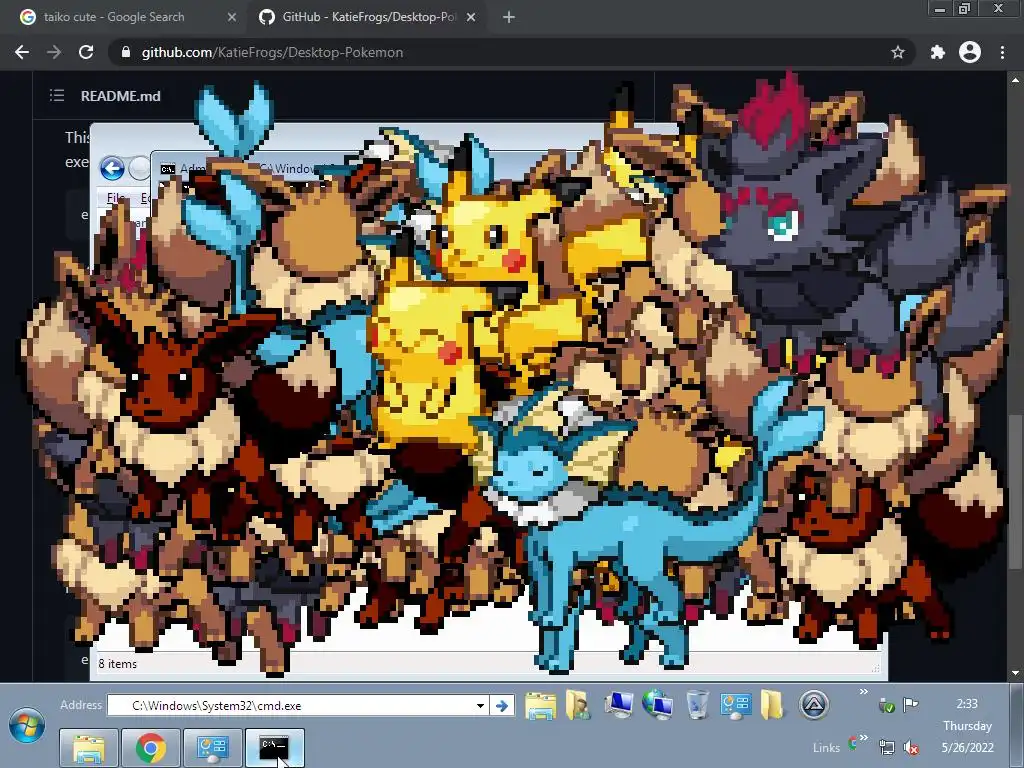
Task: Click the round triangle logo icon
Action: [814, 705]
